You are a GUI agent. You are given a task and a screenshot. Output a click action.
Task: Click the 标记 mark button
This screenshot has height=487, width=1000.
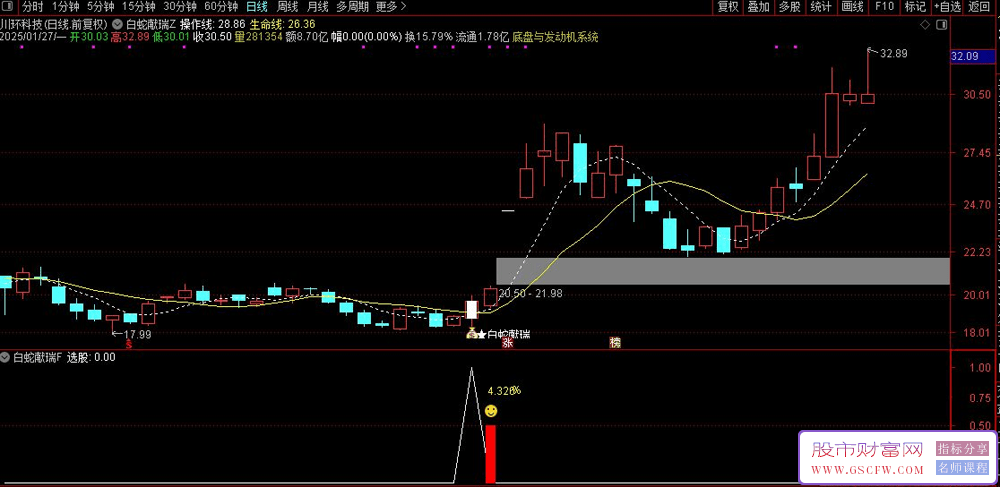click(x=915, y=7)
